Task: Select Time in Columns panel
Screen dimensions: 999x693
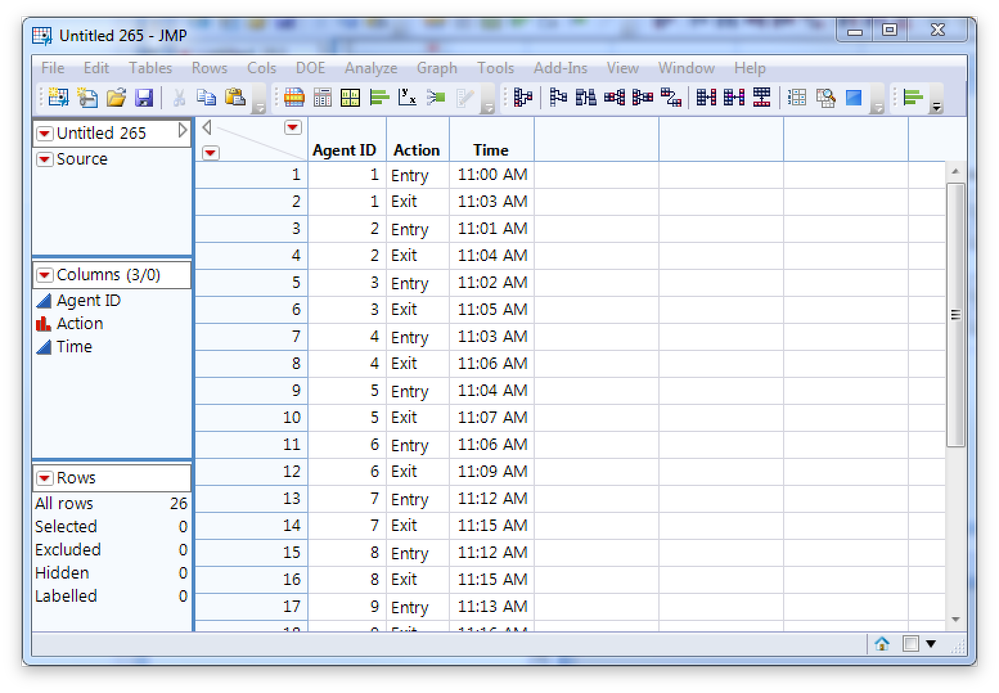Action: click(75, 347)
